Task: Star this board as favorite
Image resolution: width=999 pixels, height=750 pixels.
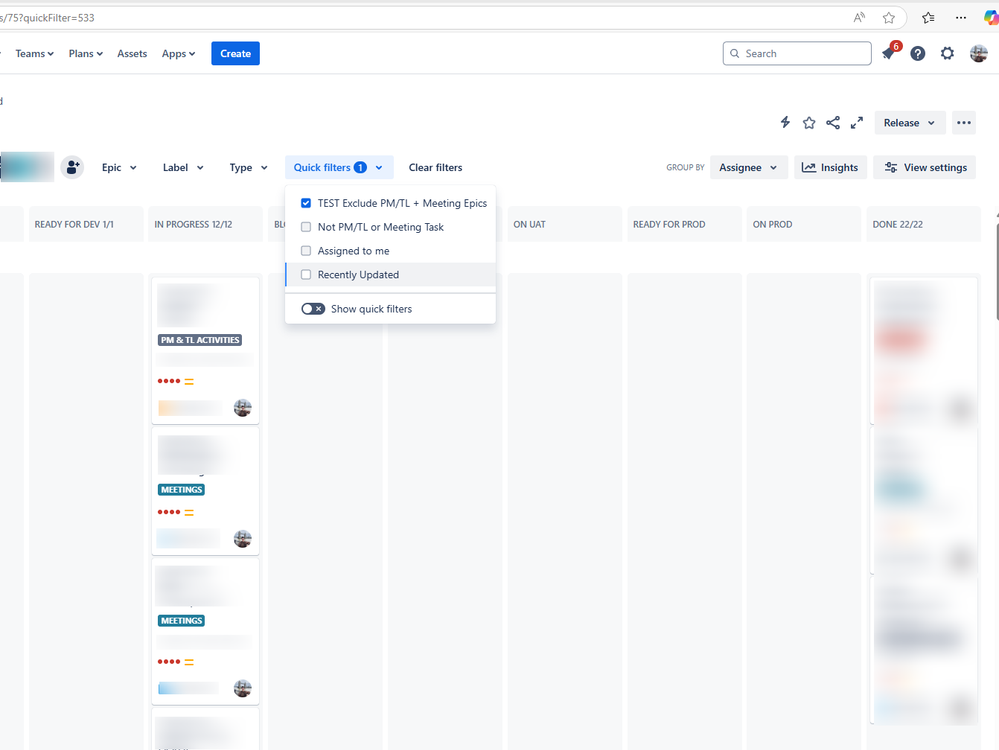Action: pyautogui.click(x=809, y=122)
